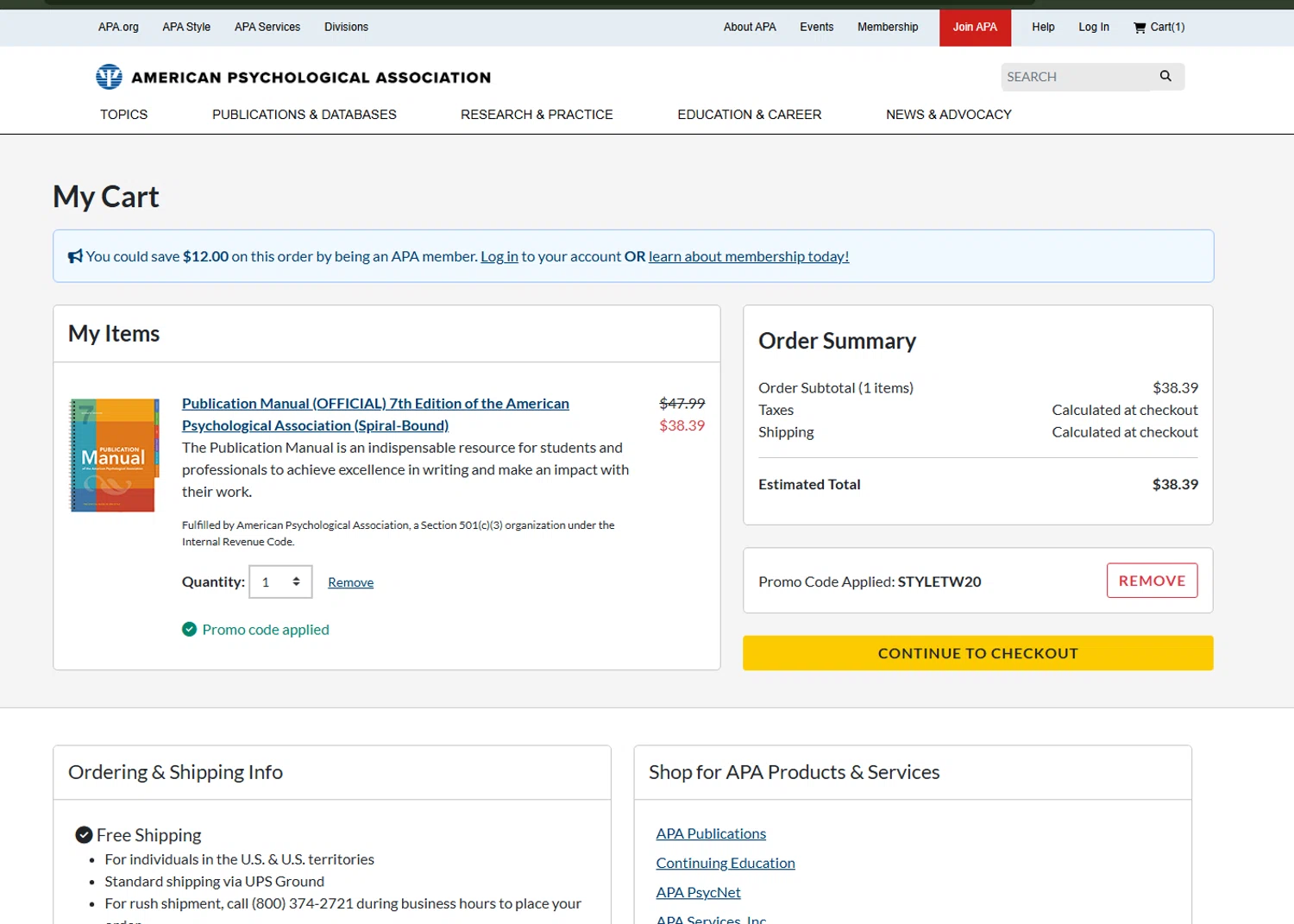Viewport: 1294px width, 924px height.
Task: Click Shop for APA Products & Services heading
Action: 794,772
